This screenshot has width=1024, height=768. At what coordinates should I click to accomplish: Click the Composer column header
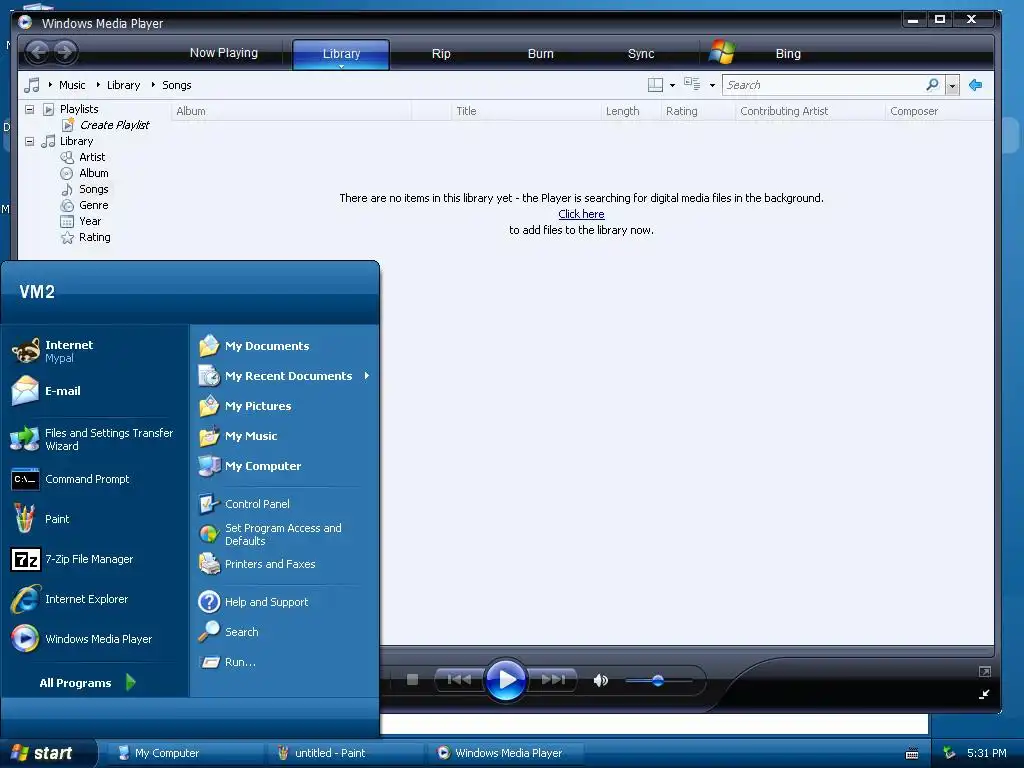939,111
